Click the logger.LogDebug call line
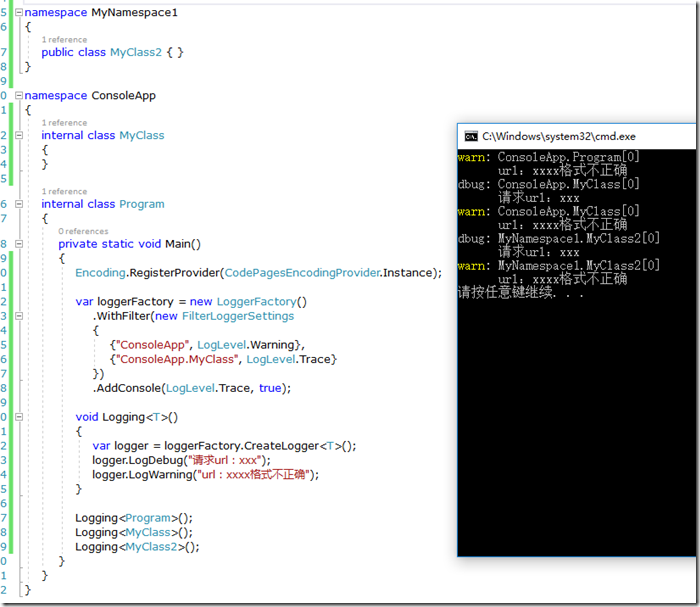Screen dimensions: 700x607 pos(181,460)
